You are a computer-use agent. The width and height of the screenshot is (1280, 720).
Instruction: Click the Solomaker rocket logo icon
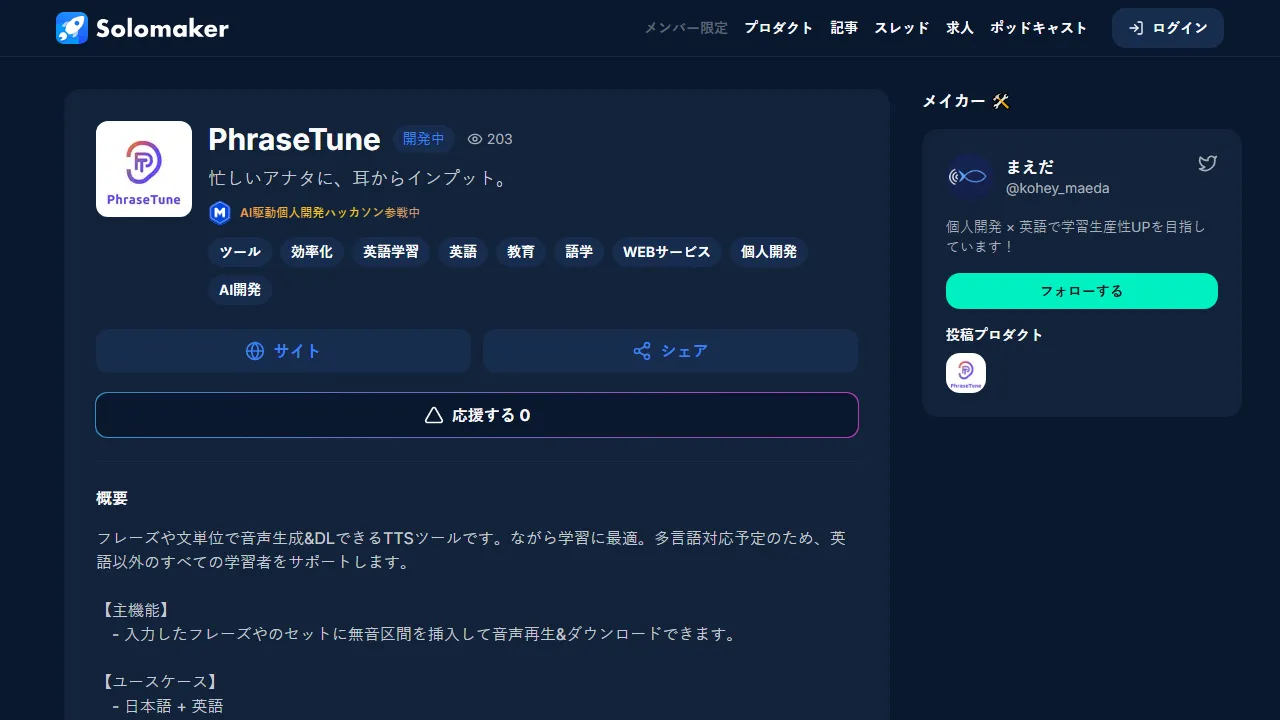point(70,28)
